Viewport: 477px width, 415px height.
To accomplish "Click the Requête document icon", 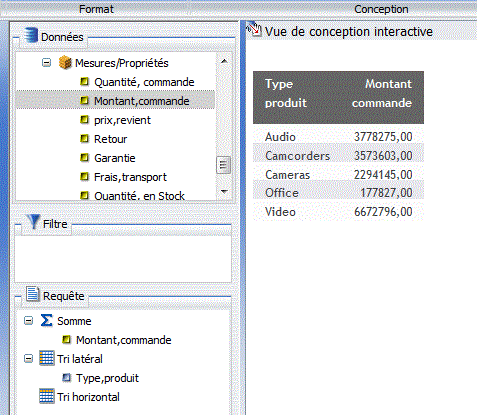I will [x=33, y=294].
